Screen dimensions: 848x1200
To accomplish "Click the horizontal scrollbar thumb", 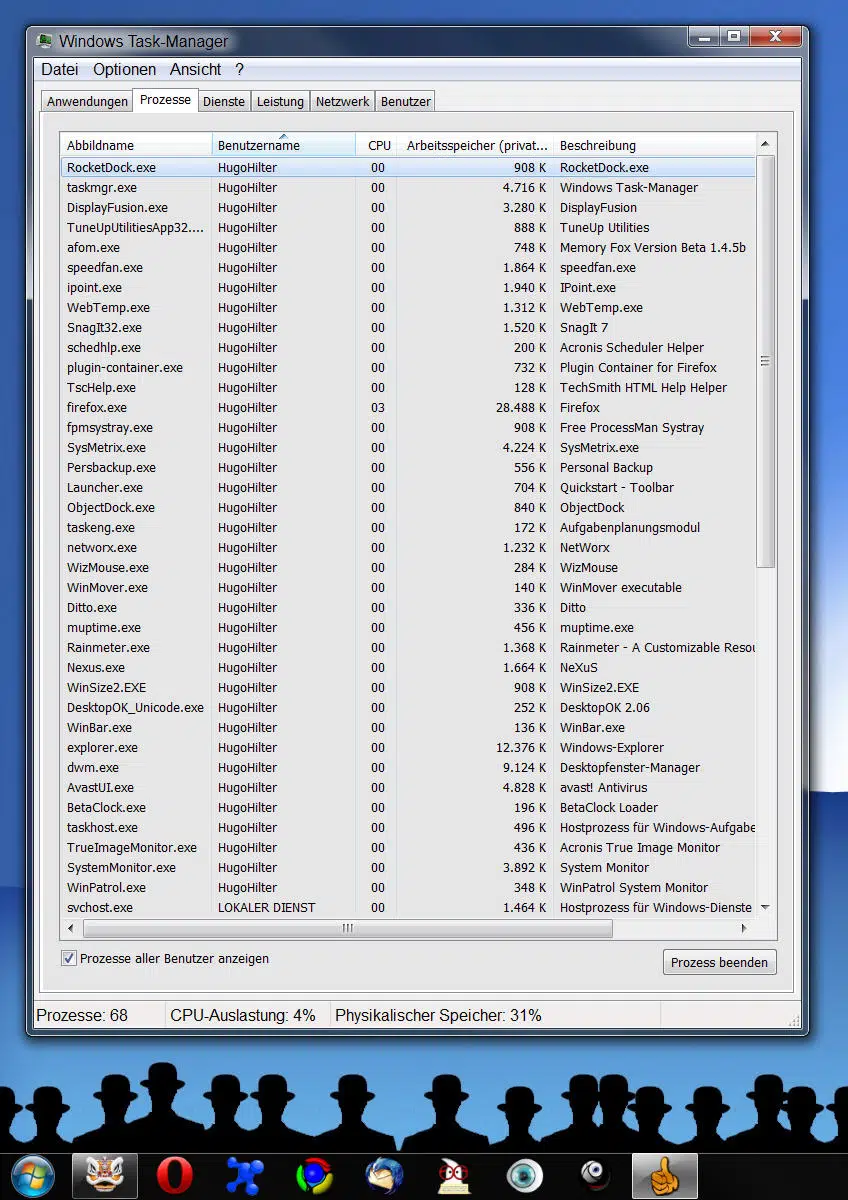I will (348, 928).
